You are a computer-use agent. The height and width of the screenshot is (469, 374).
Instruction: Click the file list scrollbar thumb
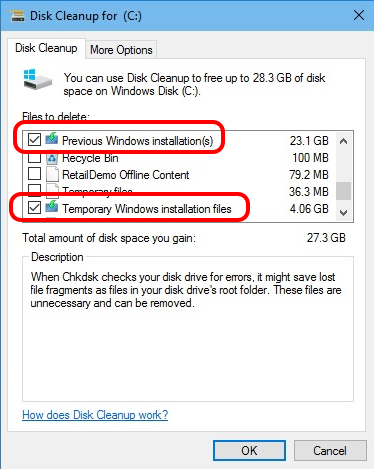point(343,191)
